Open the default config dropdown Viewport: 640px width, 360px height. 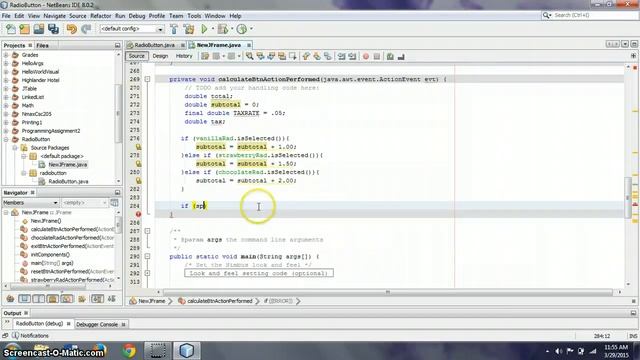pyautogui.click(x=132, y=29)
